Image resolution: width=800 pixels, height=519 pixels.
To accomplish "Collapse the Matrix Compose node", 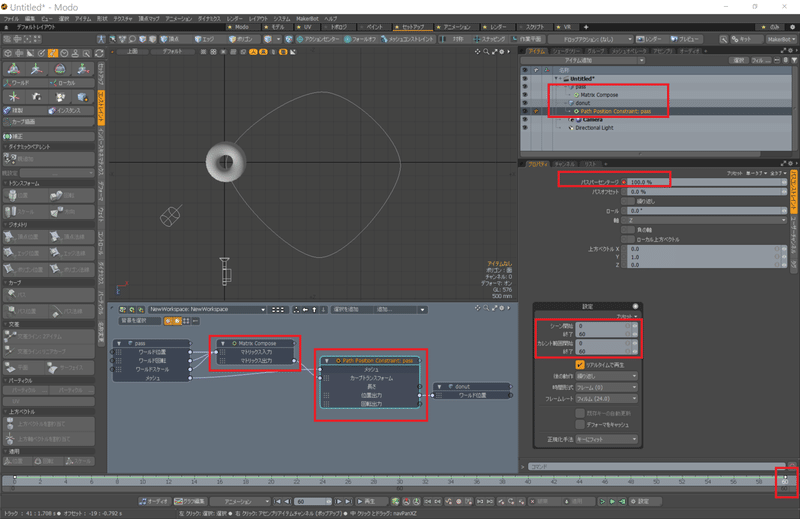I will point(223,343).
